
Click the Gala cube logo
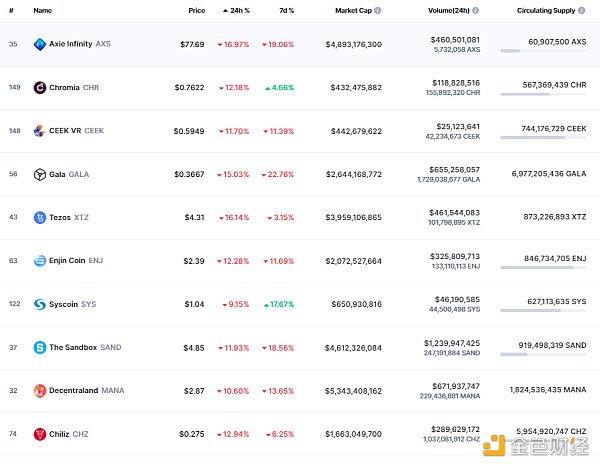[x=40, y=174]
